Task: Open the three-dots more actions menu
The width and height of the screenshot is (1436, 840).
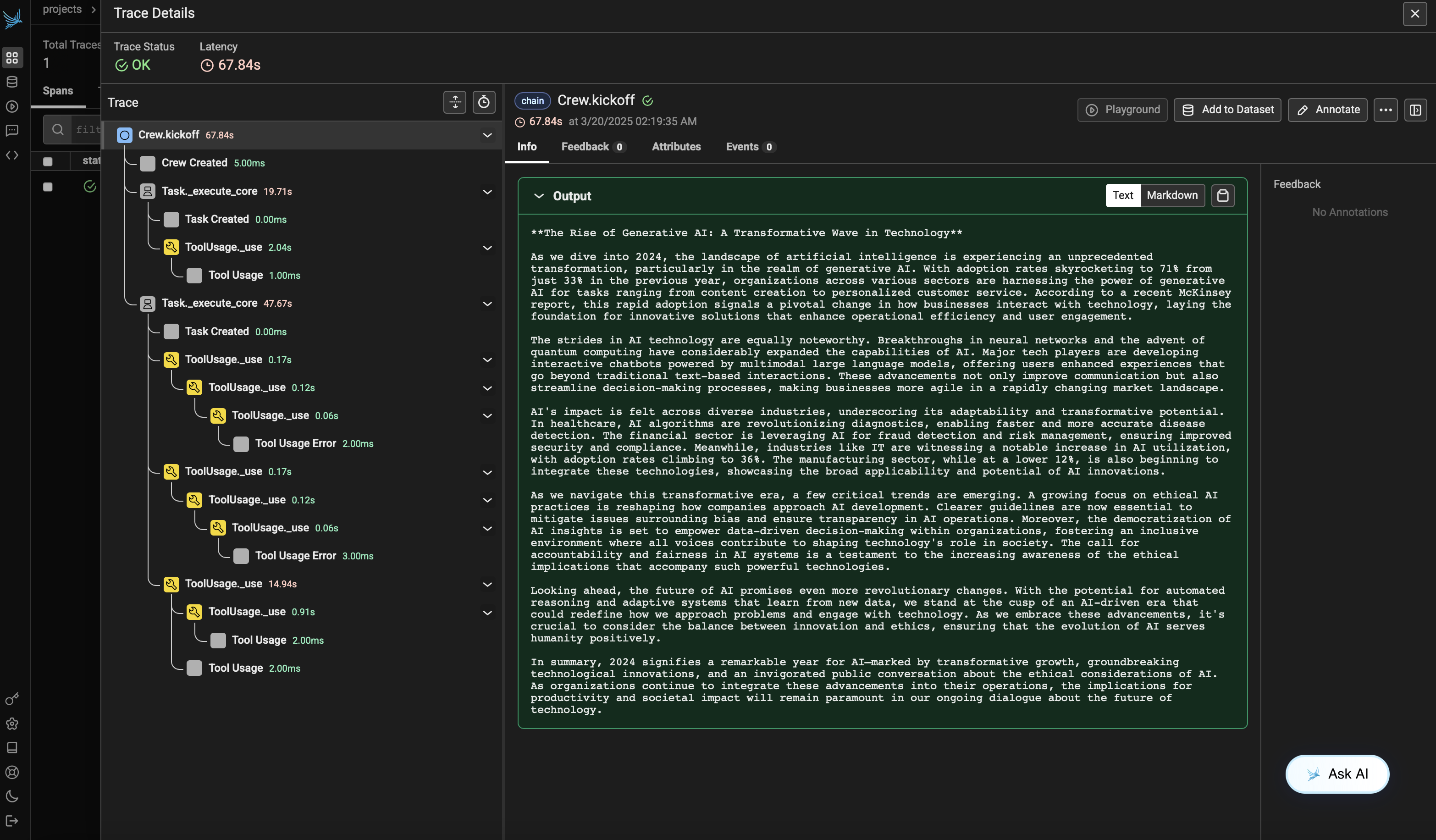Action: [x=1386, y=110]
